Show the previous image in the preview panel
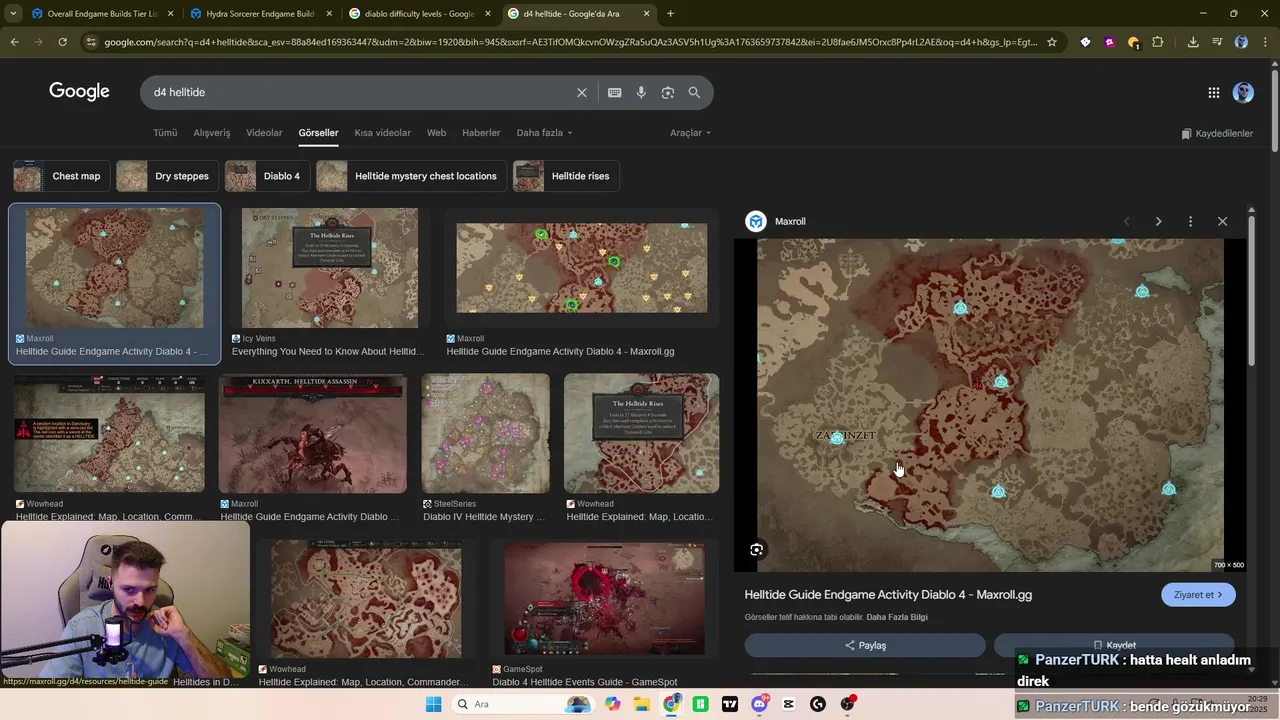The height and width of the screenshot is (720, 1280). click(x=1126, y=221)
